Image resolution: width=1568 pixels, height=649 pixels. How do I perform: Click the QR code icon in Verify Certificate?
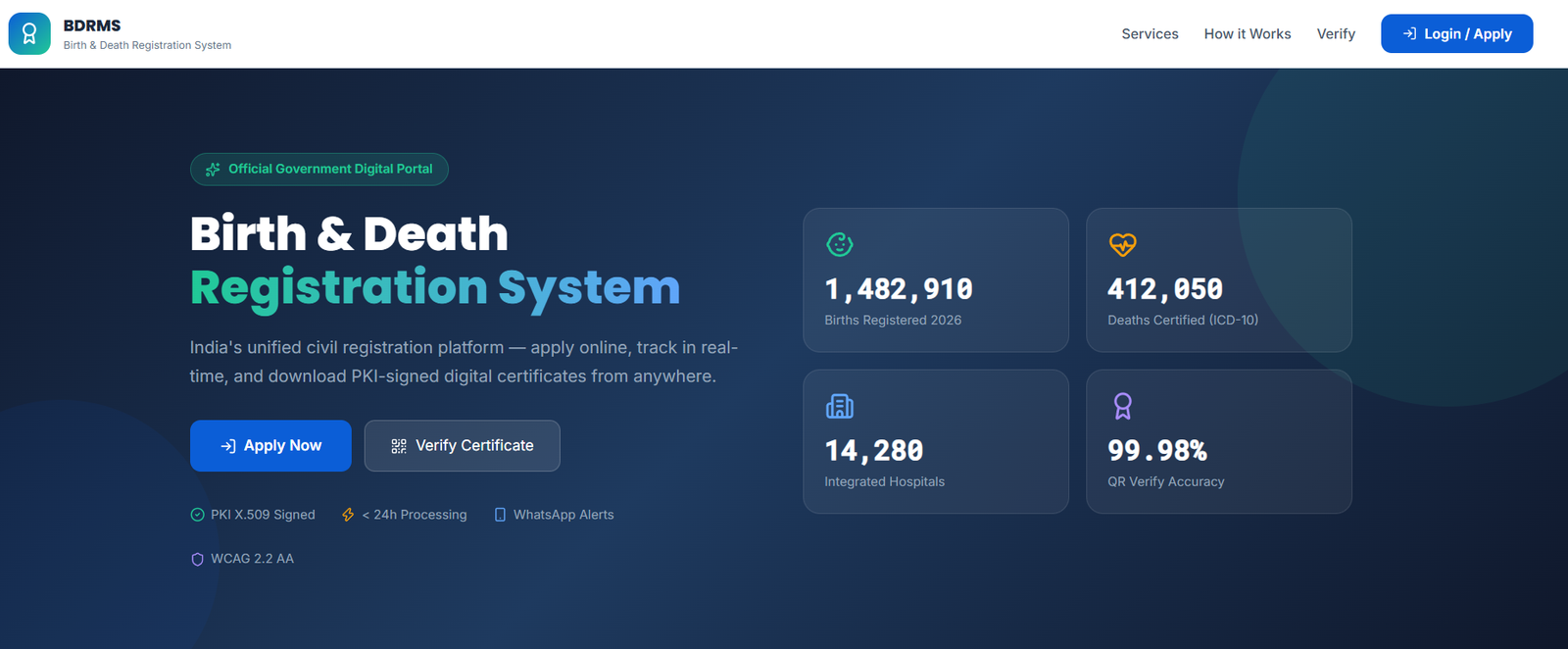(x=399, y=446)
